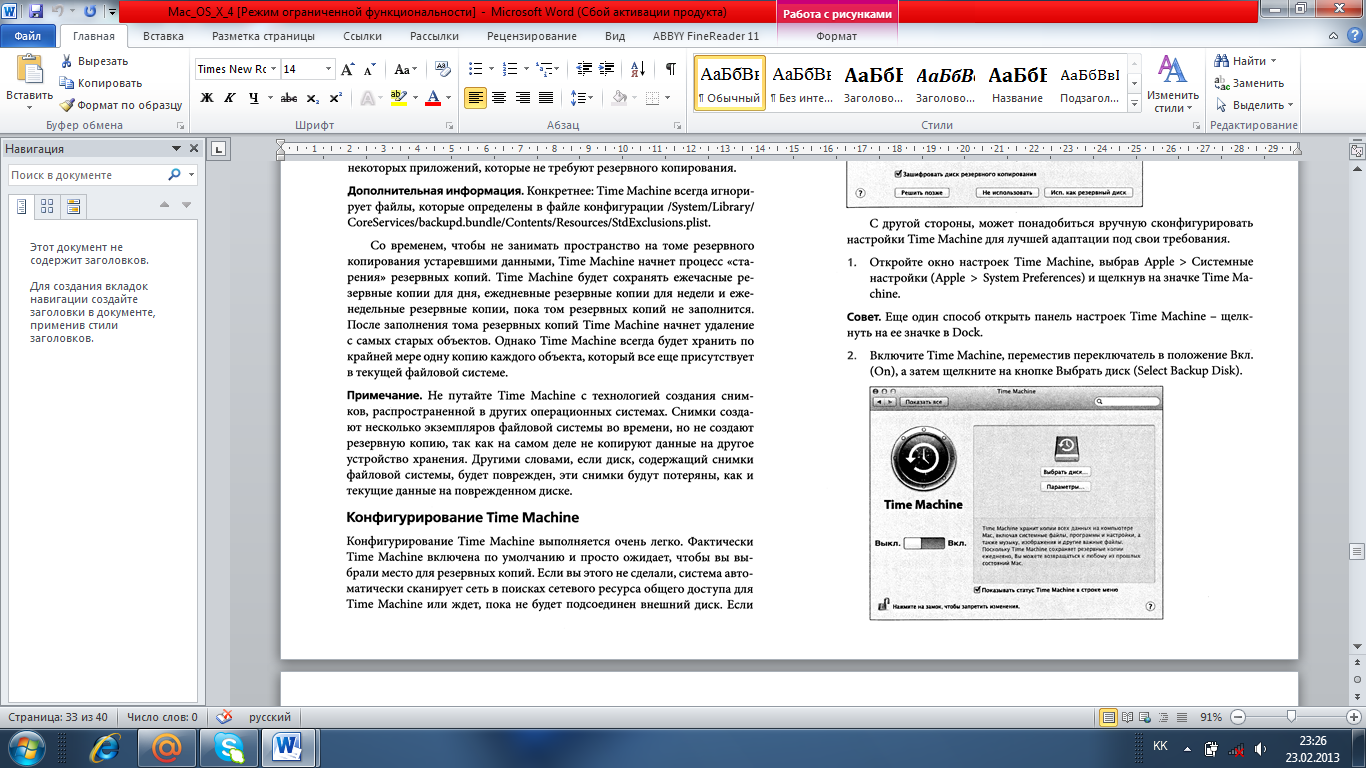Image resolution: width=1366 pixels, height=768 pixels.
Task: Switch to Разметка страницы tab
Action: pyautogui.click(x=263, y=36)
